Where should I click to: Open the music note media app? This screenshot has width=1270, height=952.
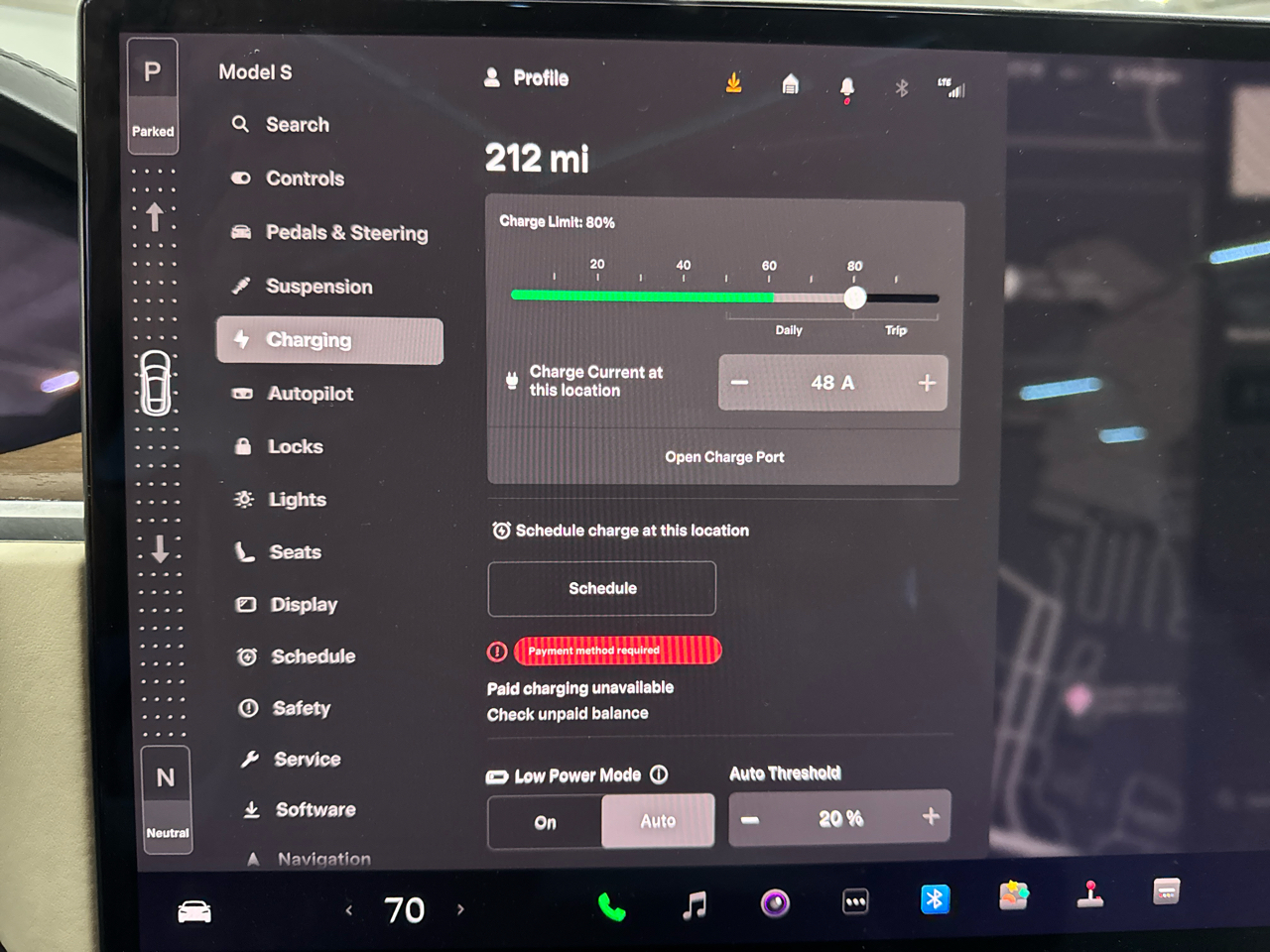pyautogui.click(x=695, y=903)
